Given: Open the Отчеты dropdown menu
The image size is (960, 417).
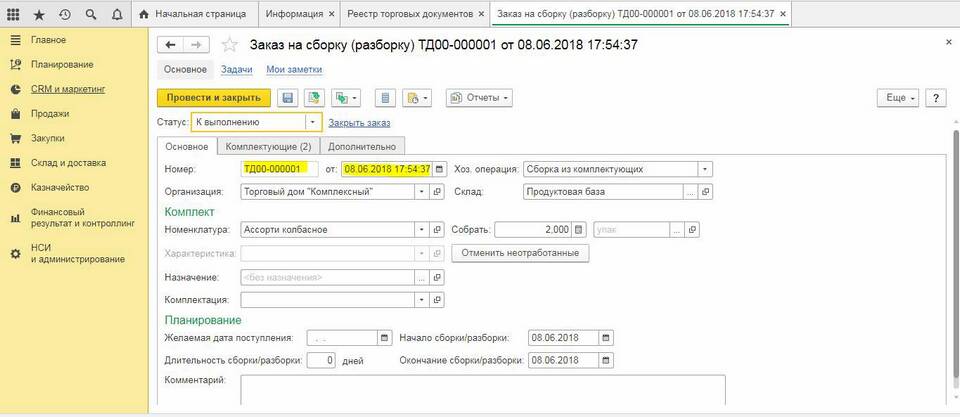Looking at the screenshot, I should tap(478, 98).
